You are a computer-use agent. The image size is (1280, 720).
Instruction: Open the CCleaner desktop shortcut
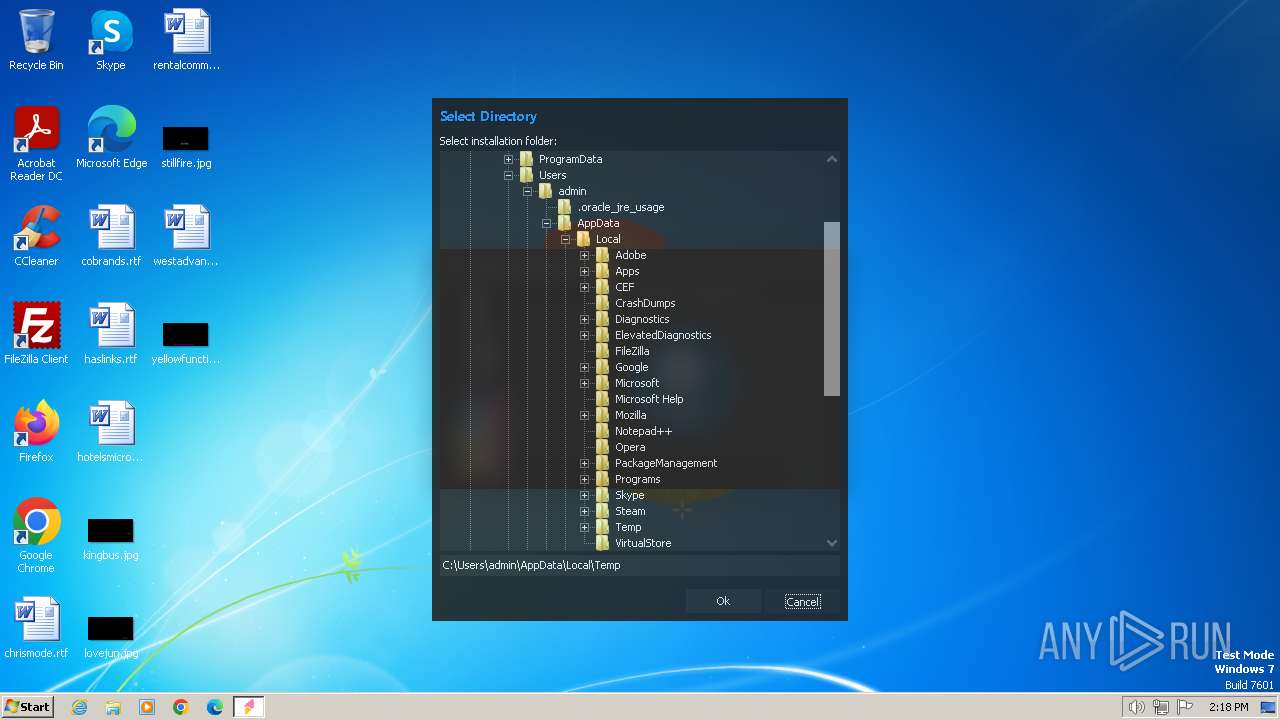point(36,236)
